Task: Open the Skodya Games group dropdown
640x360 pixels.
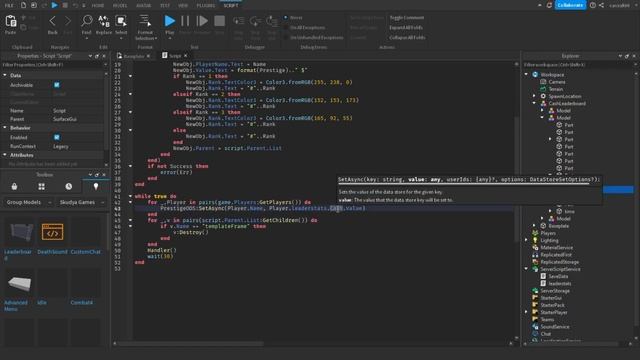Action: click(81, 202)
